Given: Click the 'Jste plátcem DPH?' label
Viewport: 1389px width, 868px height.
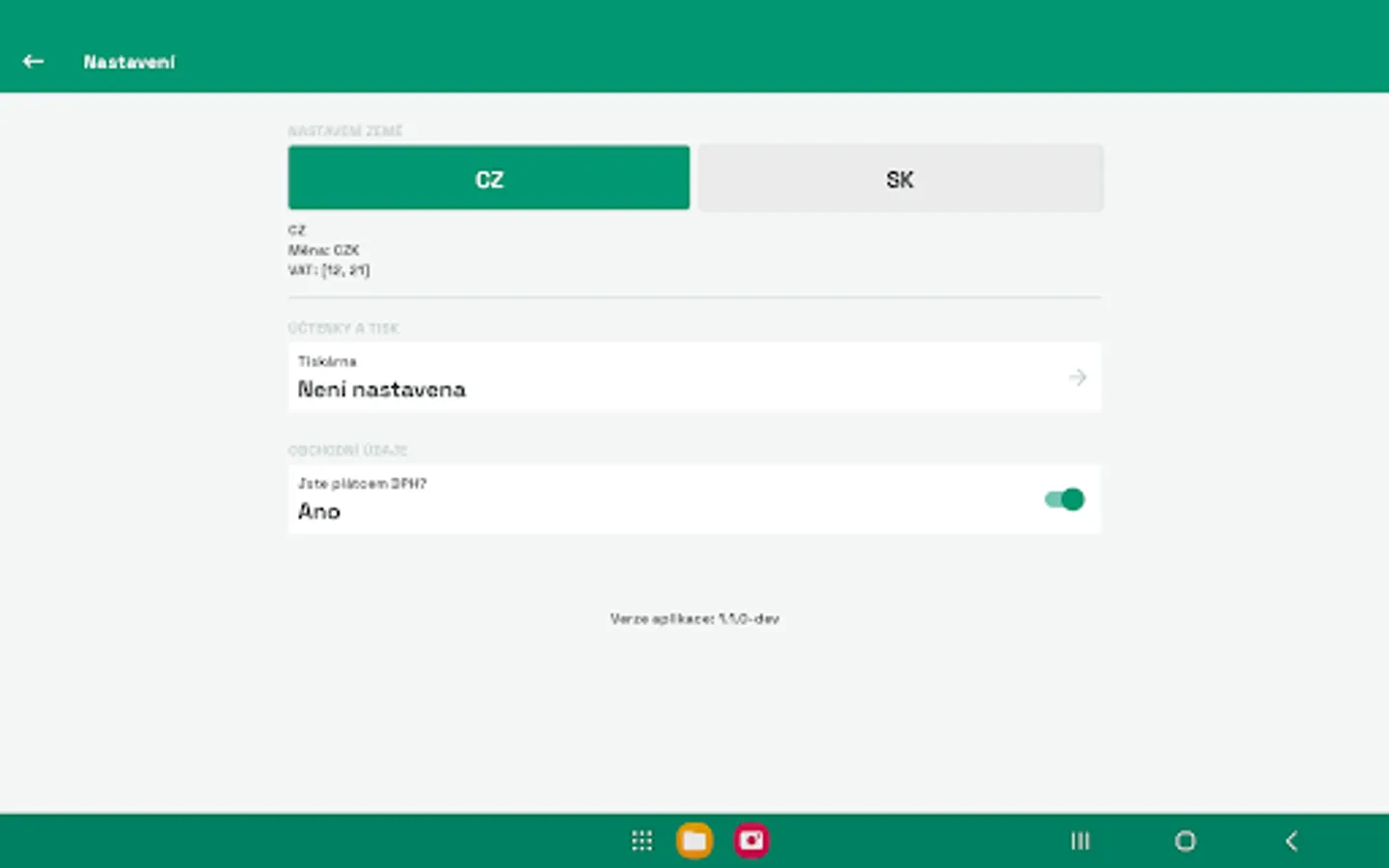Looking at the screenshot, I should pos(362,483).
